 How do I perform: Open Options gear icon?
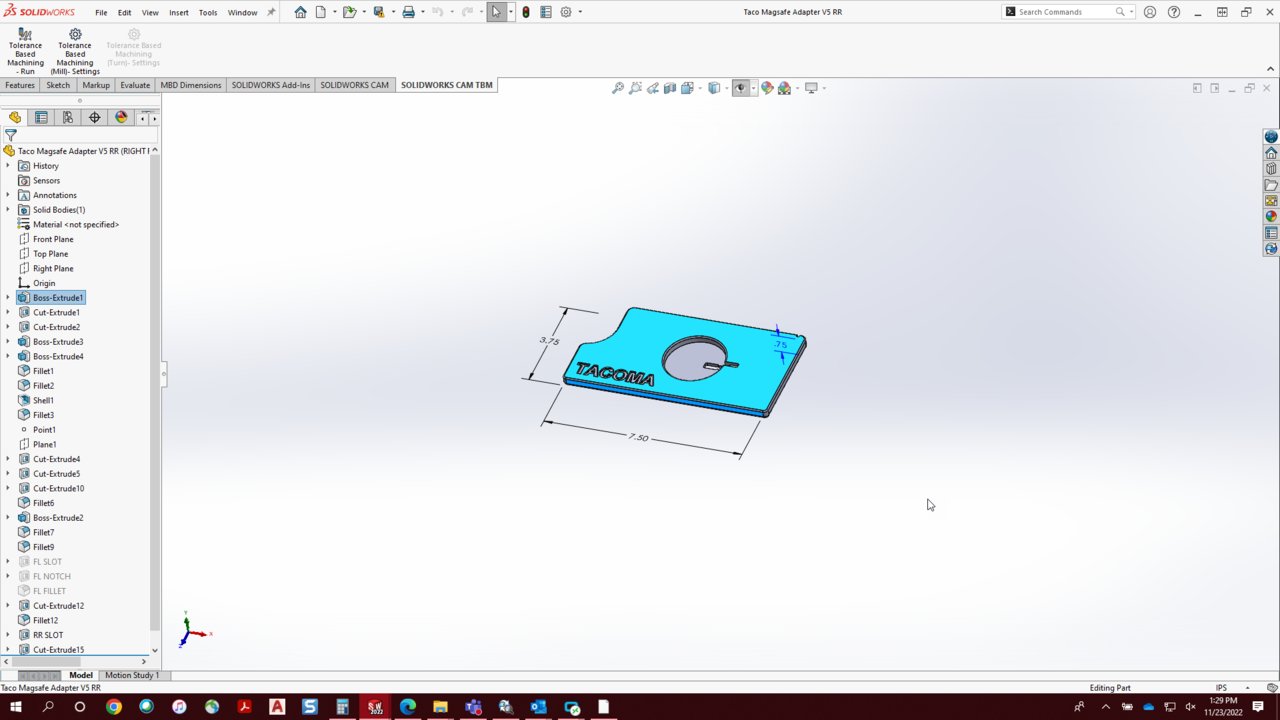[x=566, y=12]
